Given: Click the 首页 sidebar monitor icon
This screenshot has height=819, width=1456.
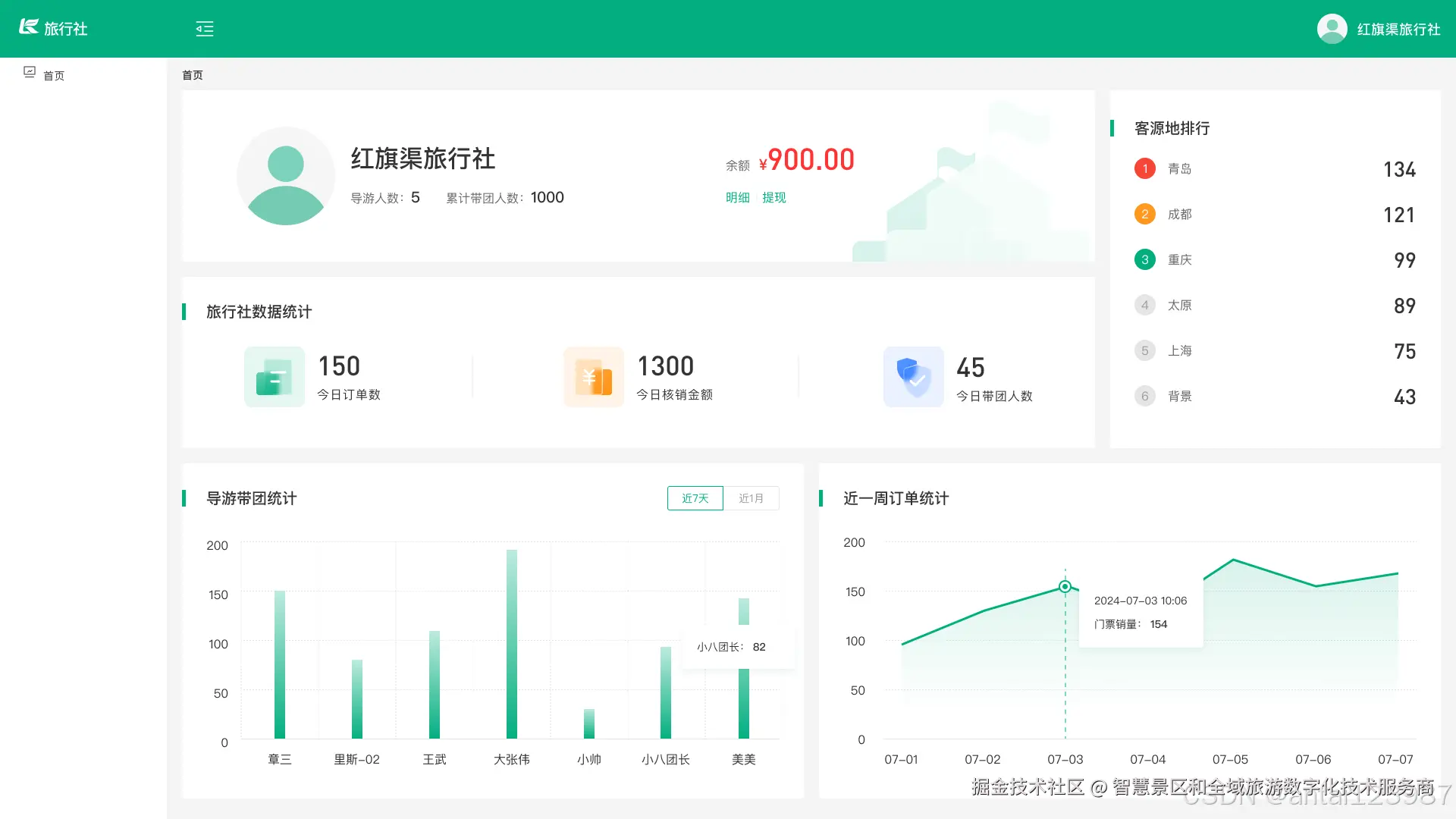Looking at the screenshot, I should tap(30, 72).
